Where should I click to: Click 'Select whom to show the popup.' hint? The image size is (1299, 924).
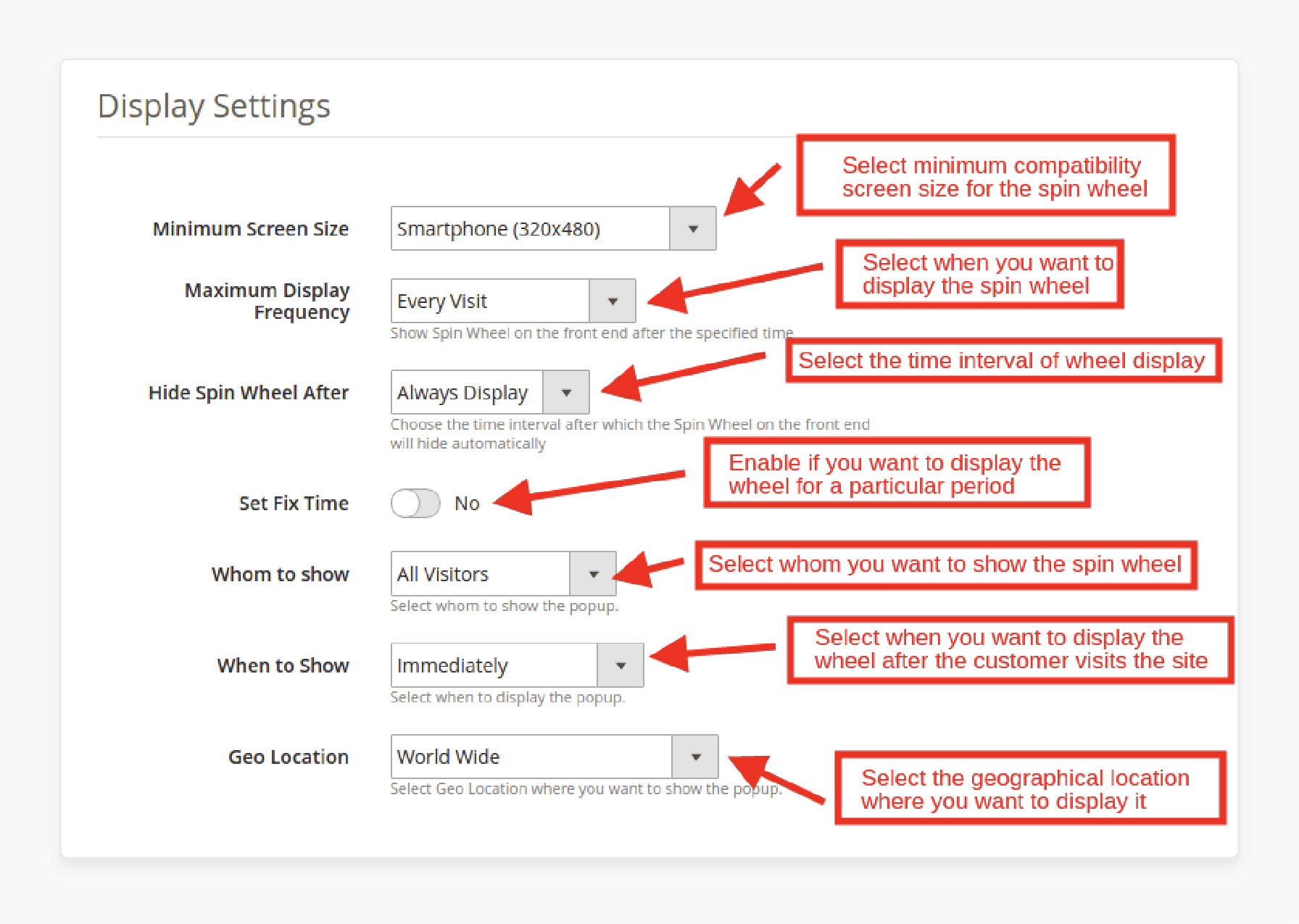pos(505,606)
